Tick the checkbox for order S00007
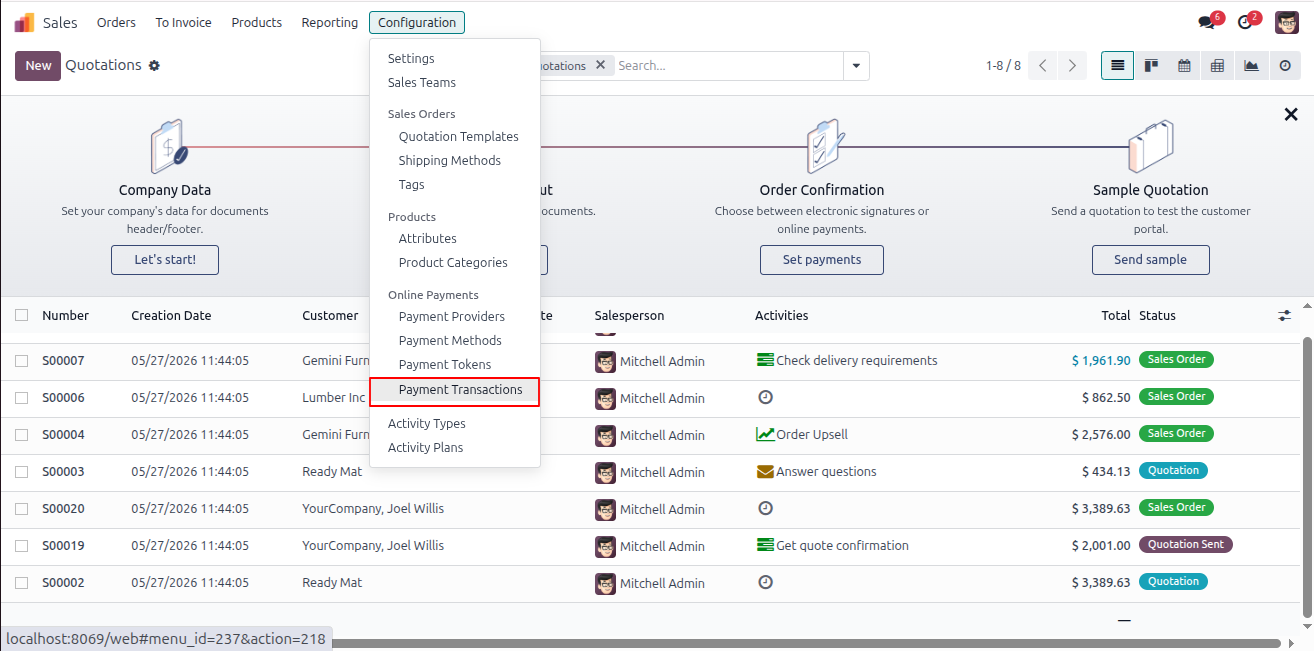This screenshot has height=651, width=1314. tap(22, 361)
